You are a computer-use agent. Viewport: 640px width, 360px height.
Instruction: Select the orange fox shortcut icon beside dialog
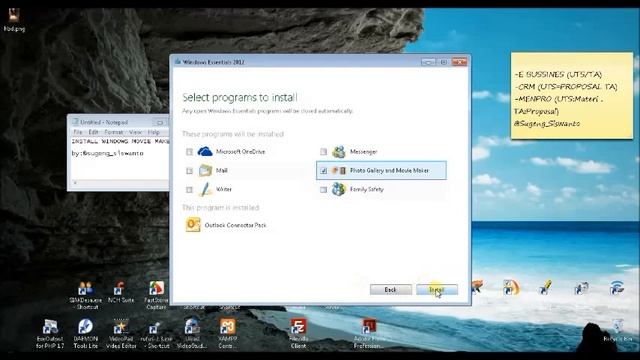[x=478, y=287]
